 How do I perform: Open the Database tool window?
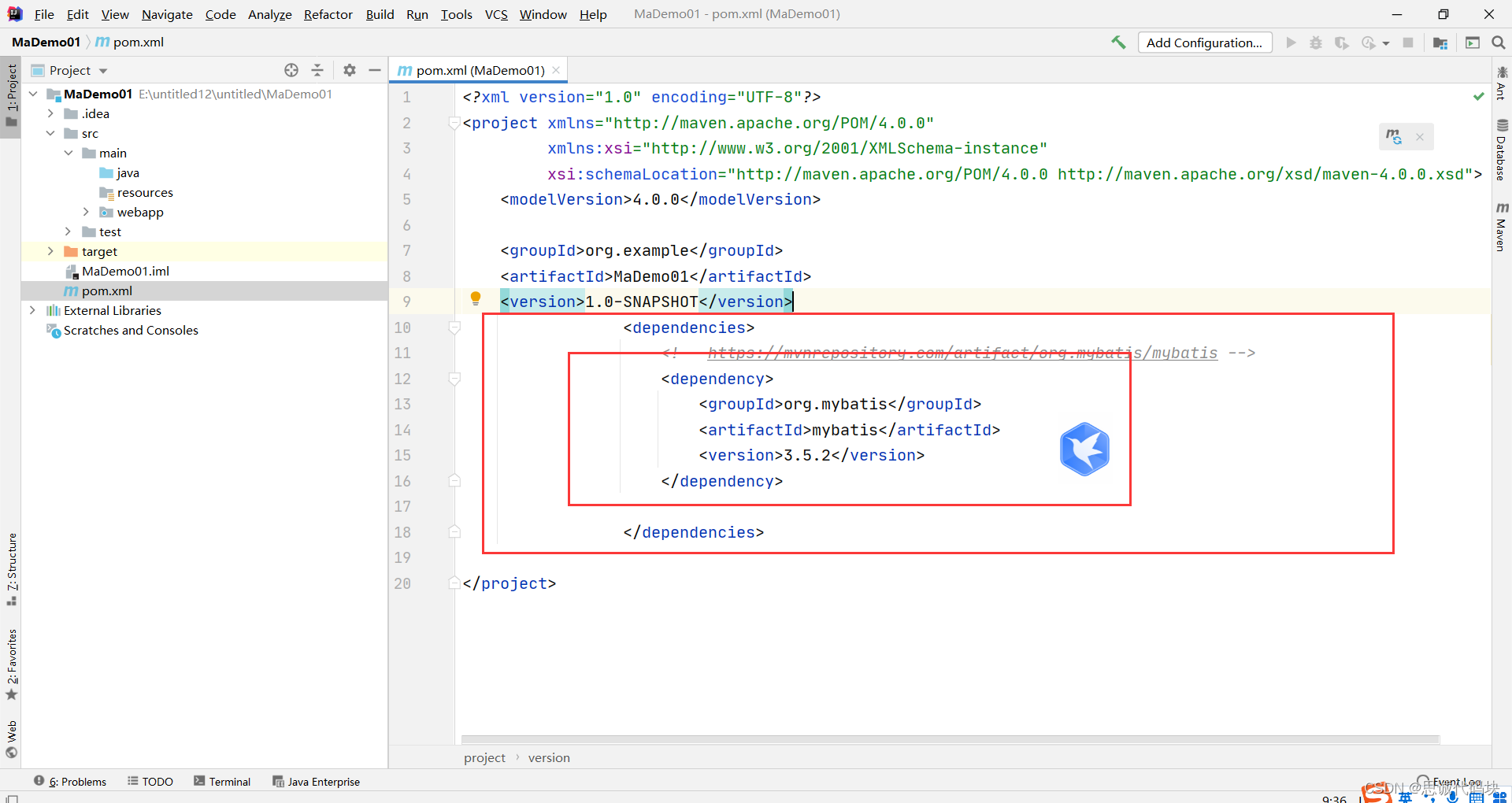(1502, 150)
